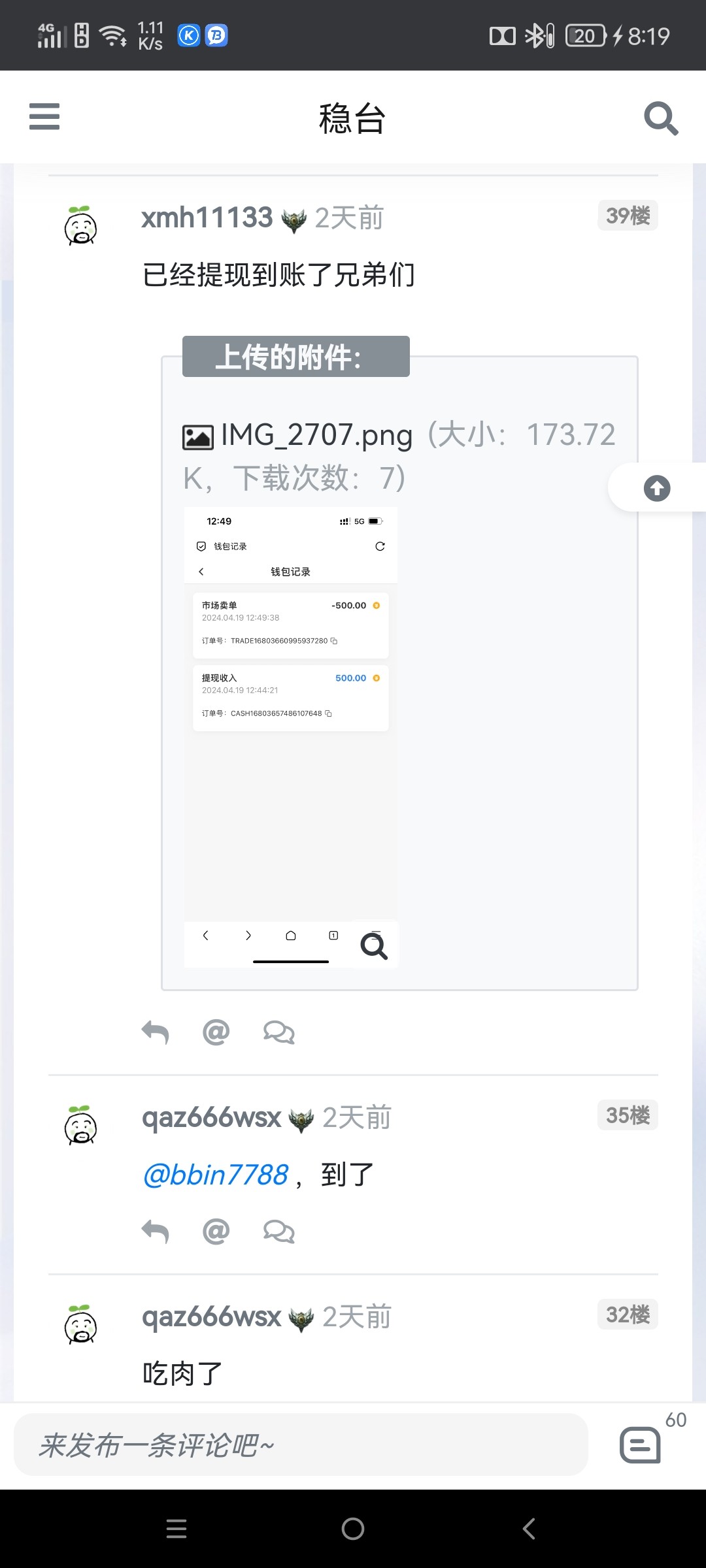The height and width of the screenshot is (1568, 706).
Task: Tap the wallet record screenshot thumbnail
Action: click(291, 737)
